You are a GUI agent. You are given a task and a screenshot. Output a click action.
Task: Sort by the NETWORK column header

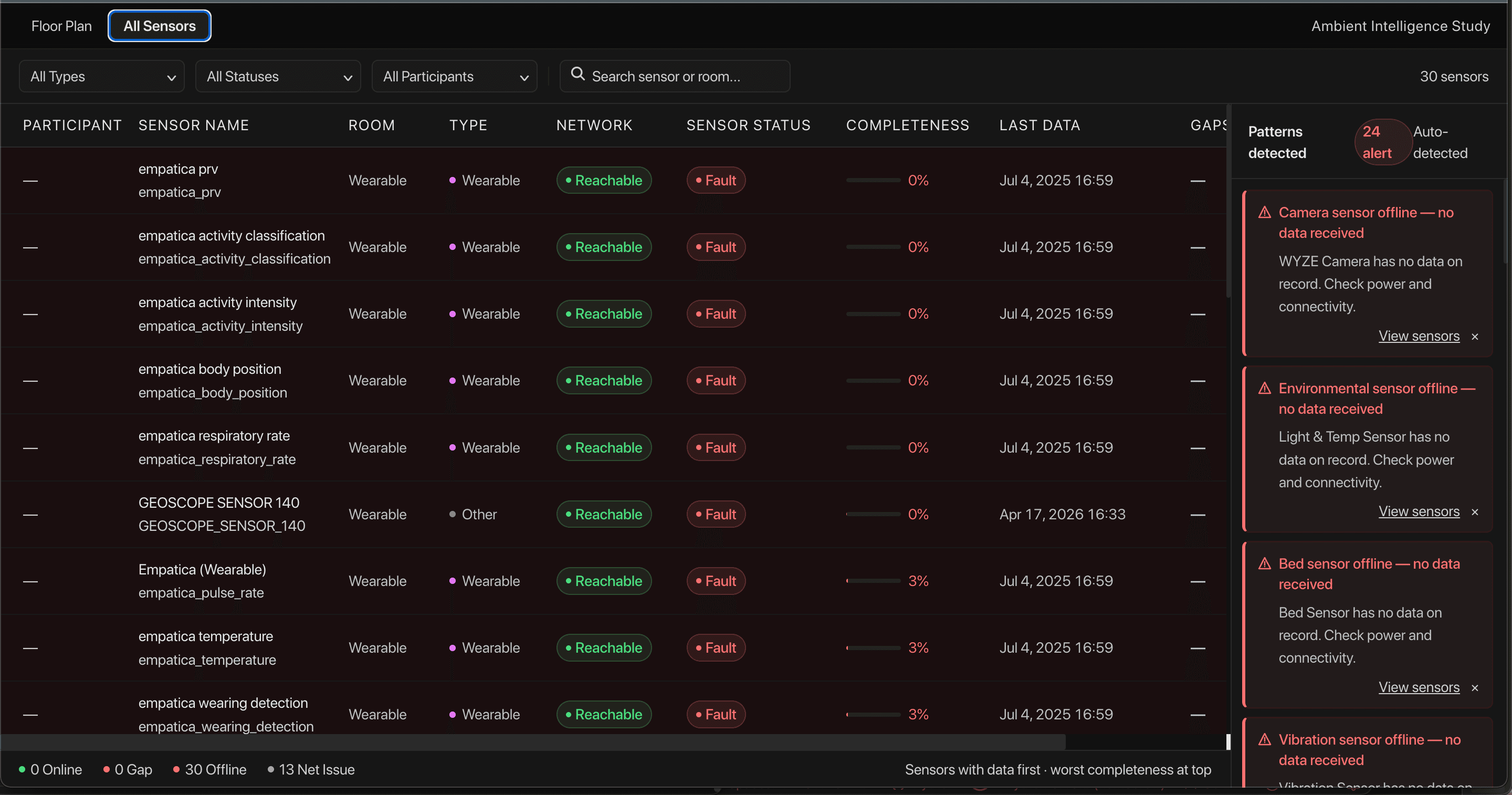pos(595,125)
